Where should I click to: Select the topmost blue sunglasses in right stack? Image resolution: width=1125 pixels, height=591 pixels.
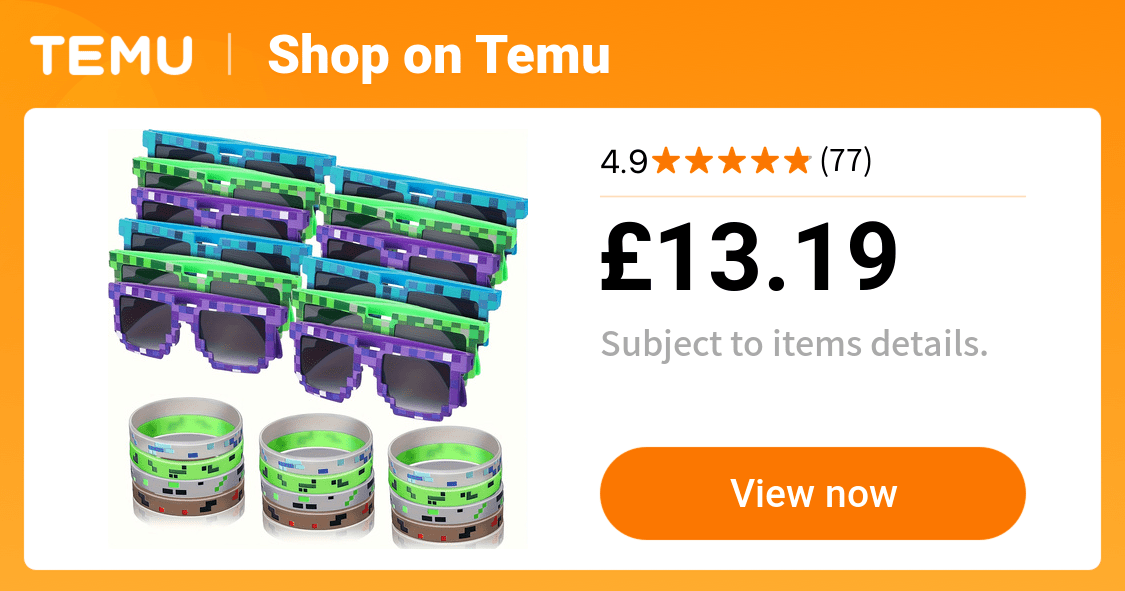click(x=429, y=192)
